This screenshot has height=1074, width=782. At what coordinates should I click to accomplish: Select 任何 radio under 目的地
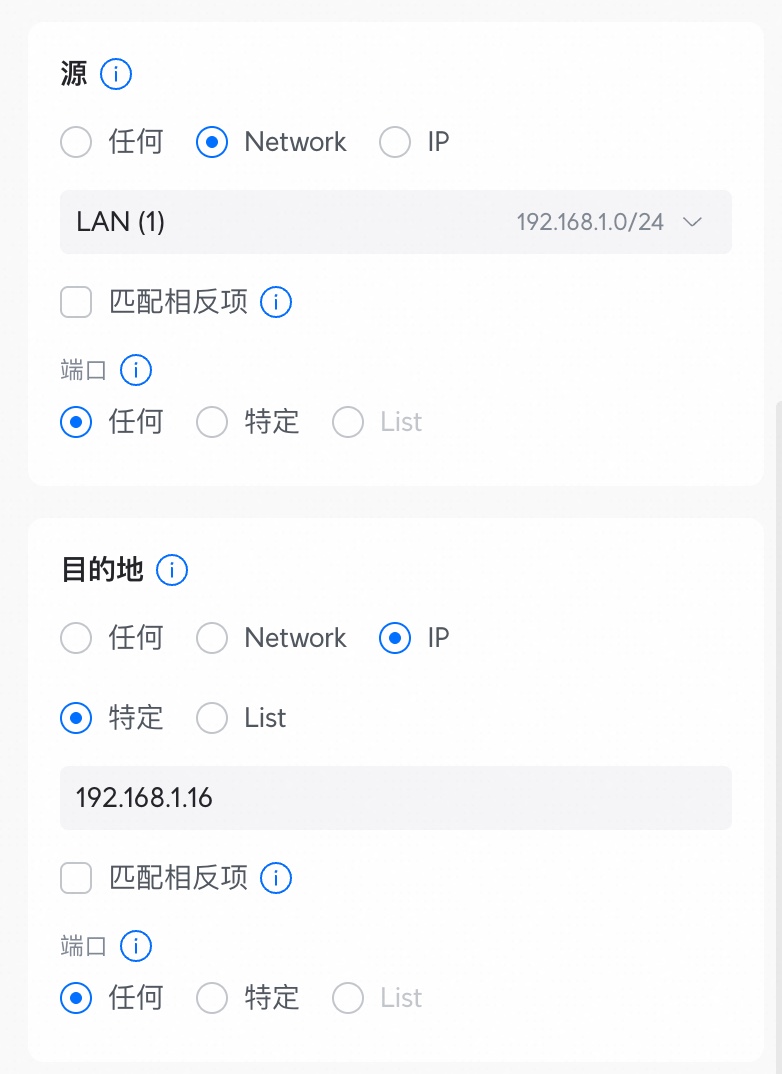tap(76, 638)
